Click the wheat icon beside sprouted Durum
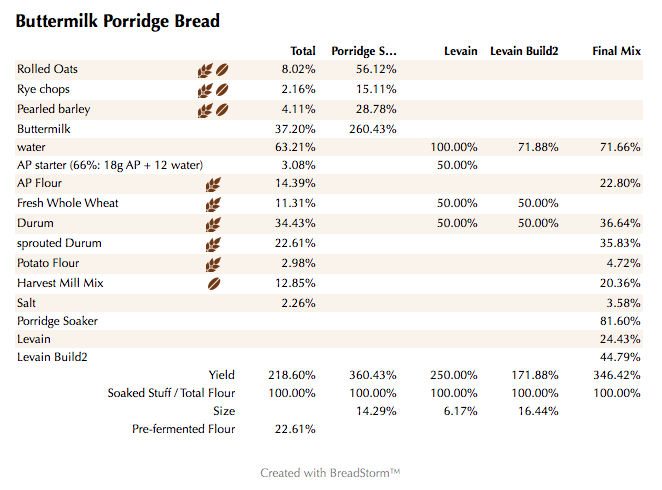Image resolution: width=662 pixels, height=490 pixels. (213, 244)
